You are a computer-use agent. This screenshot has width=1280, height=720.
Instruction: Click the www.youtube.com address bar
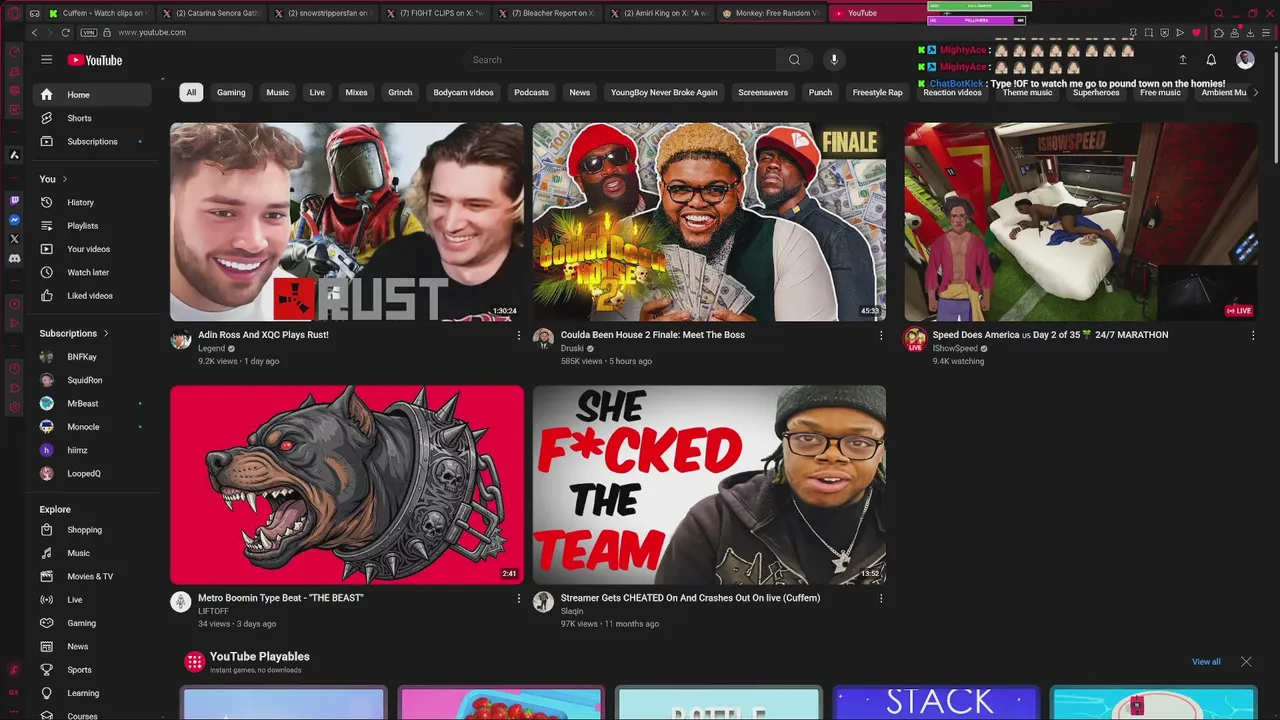coord(152,32)
